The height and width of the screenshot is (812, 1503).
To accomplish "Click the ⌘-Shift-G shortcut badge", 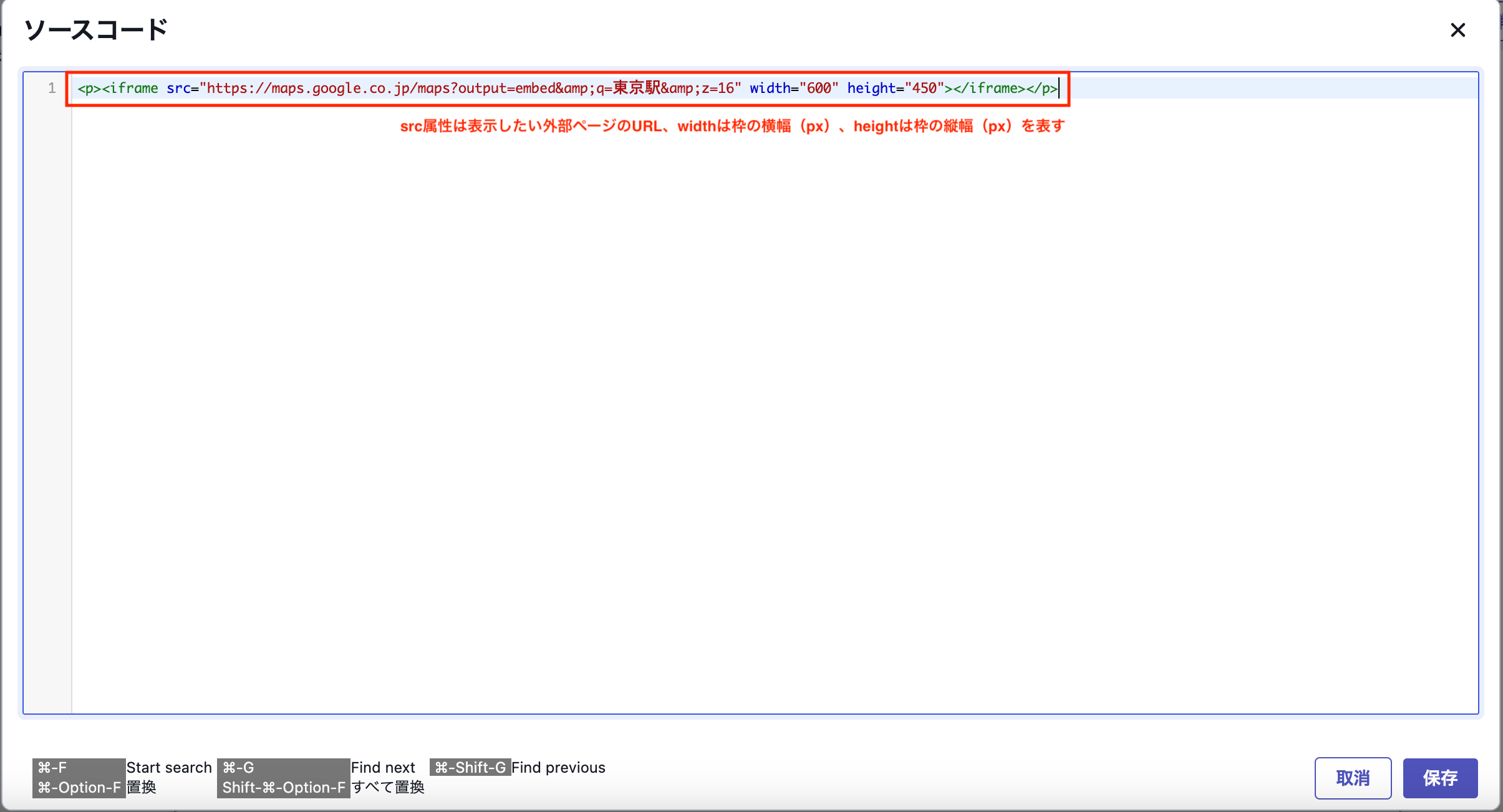I will [470, 768].
